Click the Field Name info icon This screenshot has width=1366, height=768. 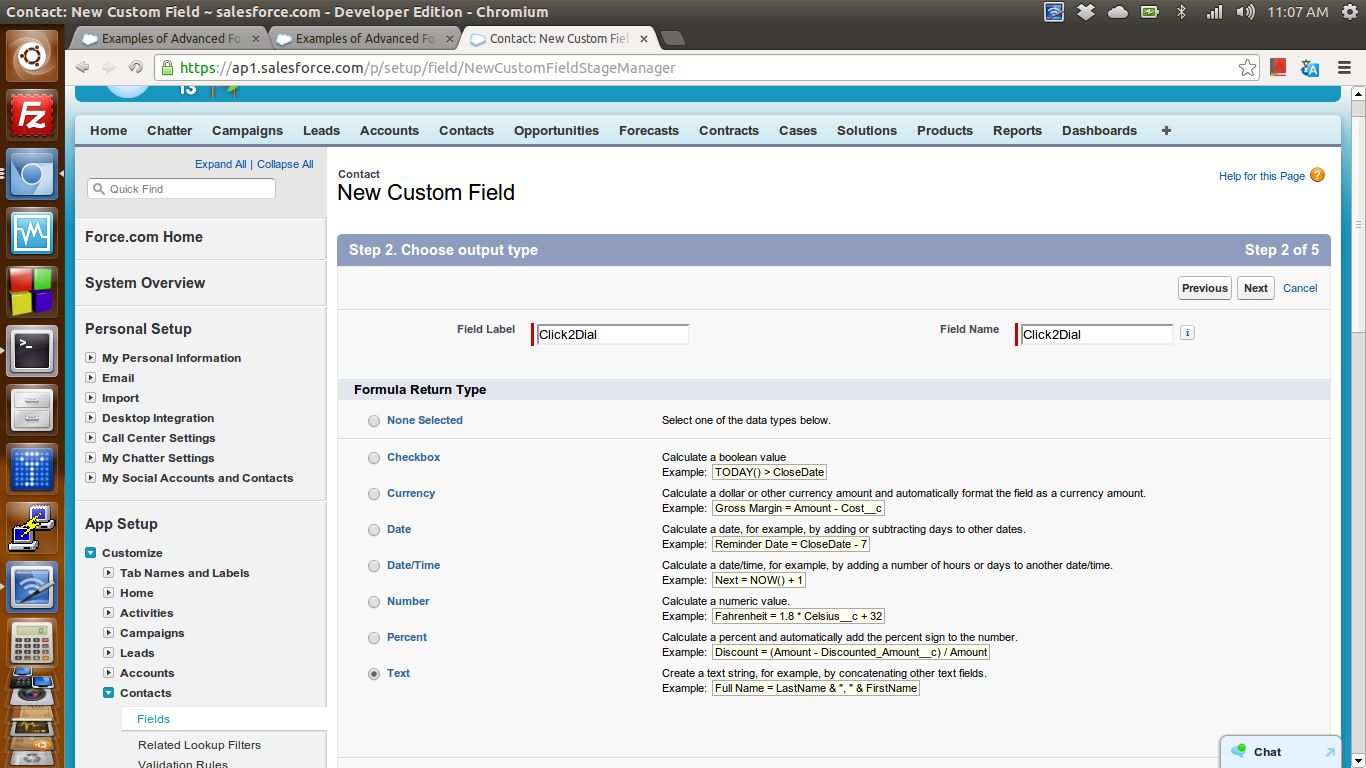(x=1187, y=333)
